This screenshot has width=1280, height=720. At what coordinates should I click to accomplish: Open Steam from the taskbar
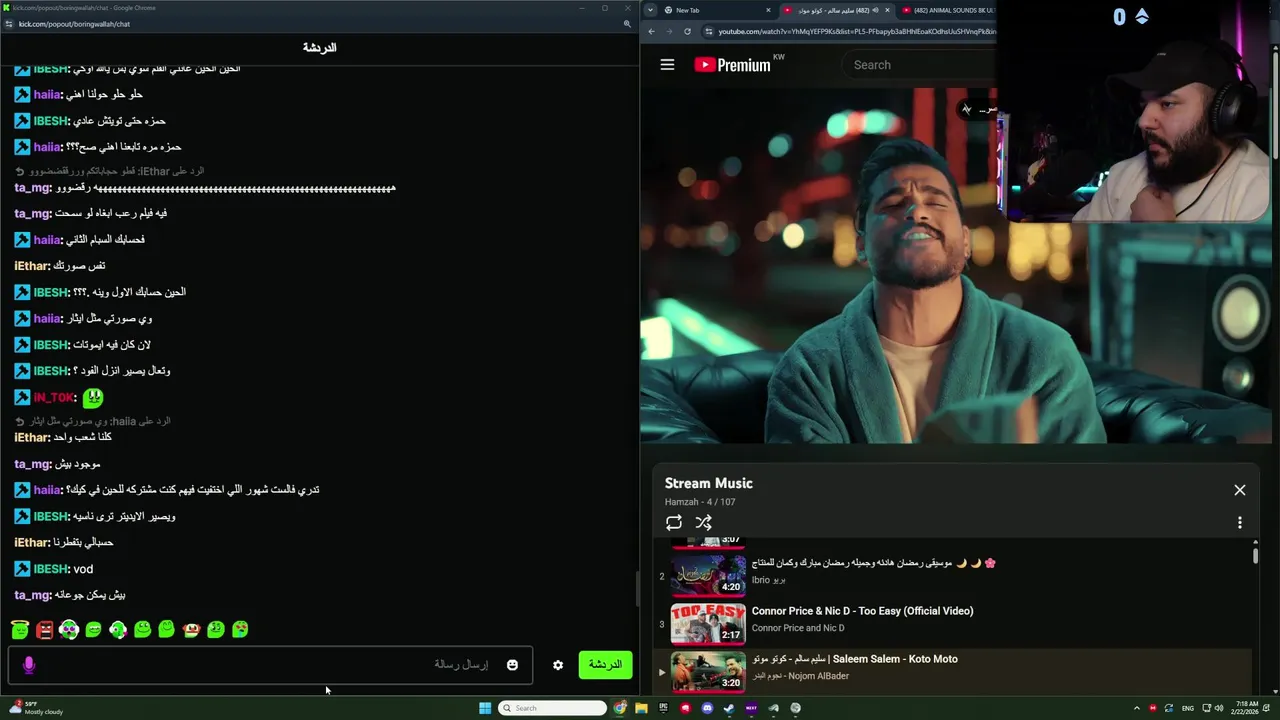pyautogui.click(x=729, y=708)
